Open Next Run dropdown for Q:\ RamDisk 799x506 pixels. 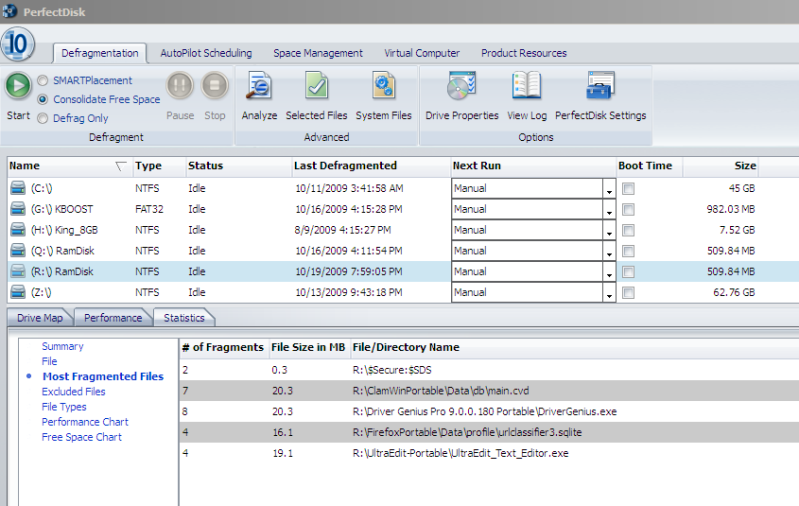pos(609,252)
